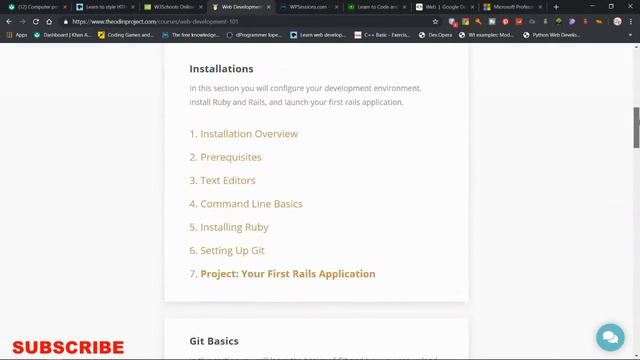Open the Chrome three-dot menu
This screenshot has width=640, height=360.
631,22
